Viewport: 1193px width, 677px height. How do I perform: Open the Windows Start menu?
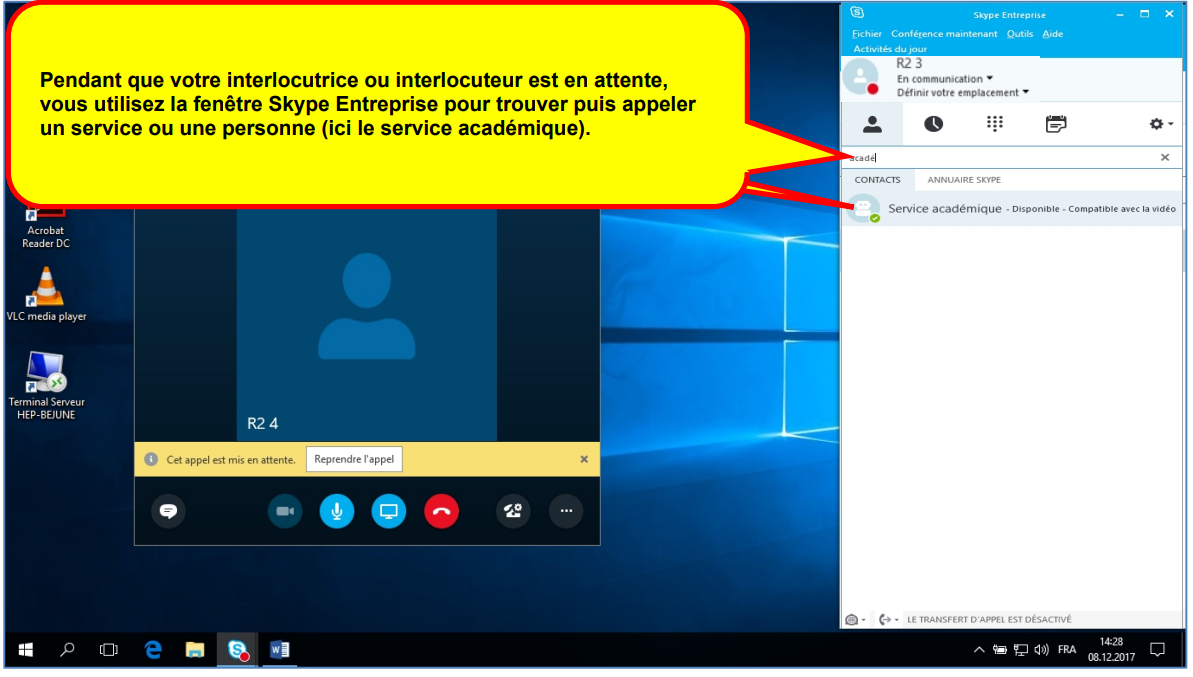26,650
